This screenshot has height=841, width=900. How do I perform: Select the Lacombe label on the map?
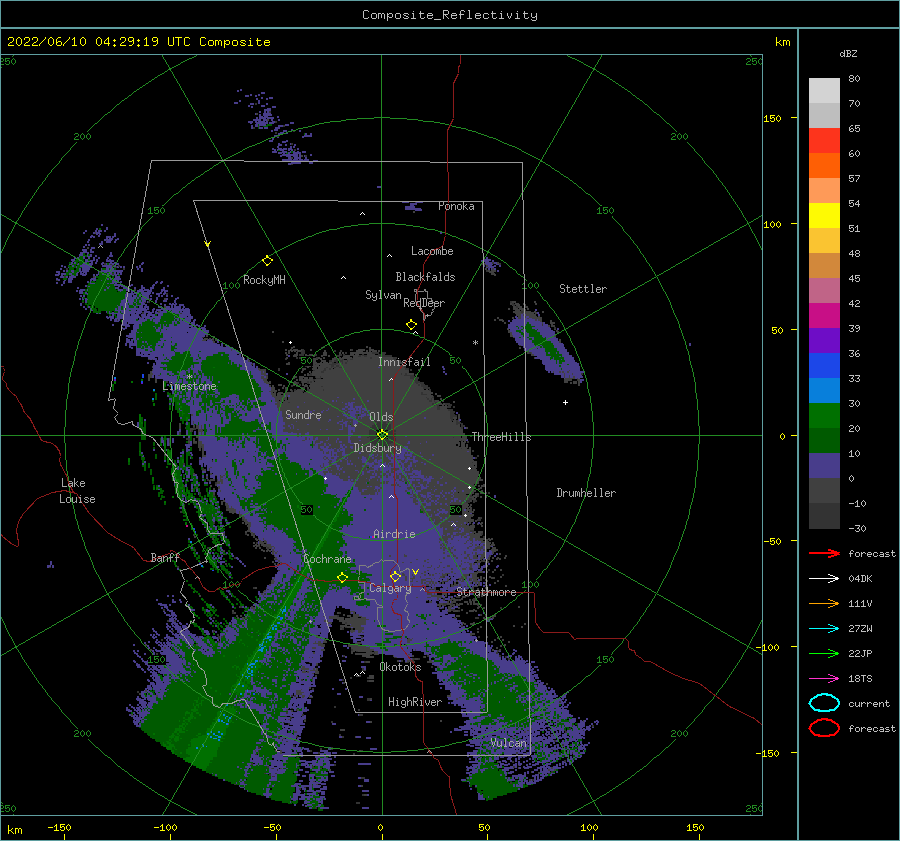coord(432,251)
